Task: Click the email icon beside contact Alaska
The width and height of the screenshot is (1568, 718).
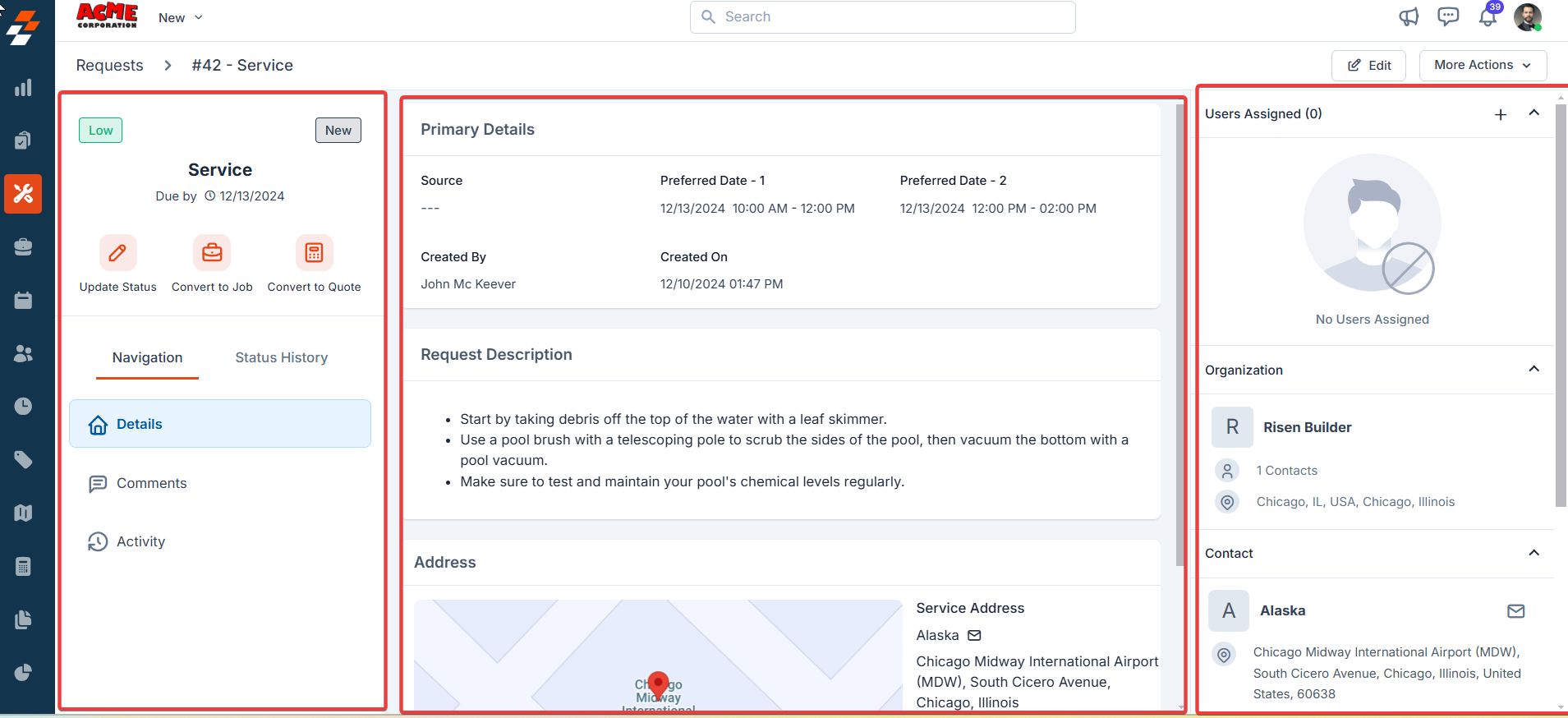Action: point(1516,611)
